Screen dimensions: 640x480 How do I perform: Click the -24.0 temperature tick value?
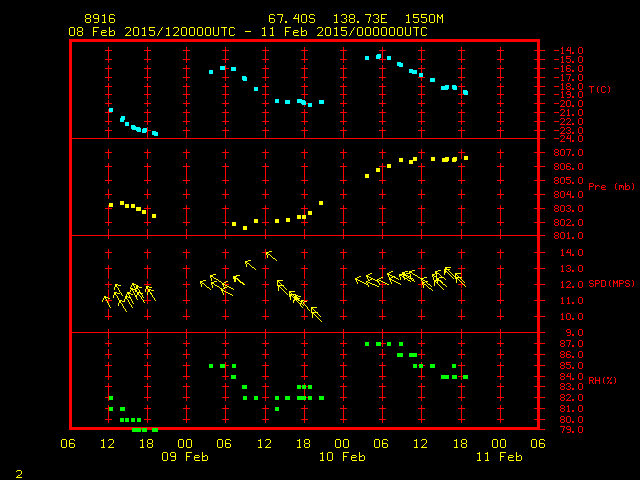click(569, 139)
